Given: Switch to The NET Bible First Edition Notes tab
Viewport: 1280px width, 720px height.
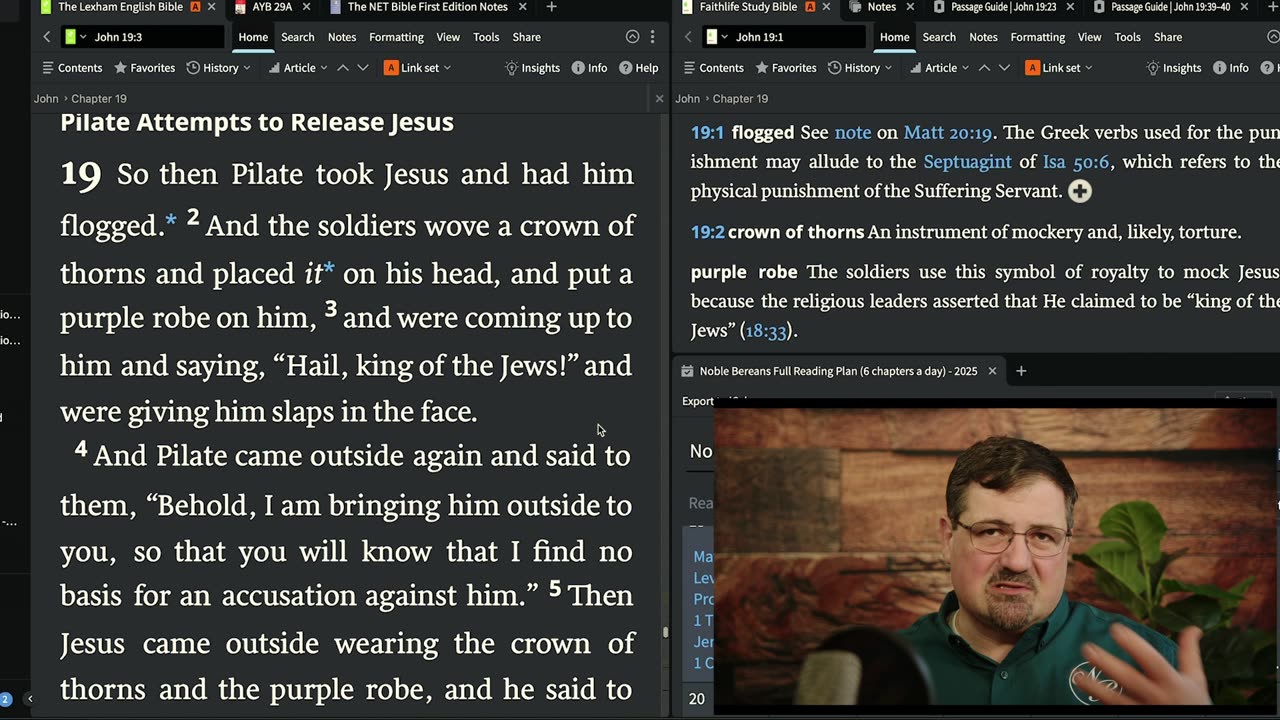Looking at the screenshot, I should 426,7.
